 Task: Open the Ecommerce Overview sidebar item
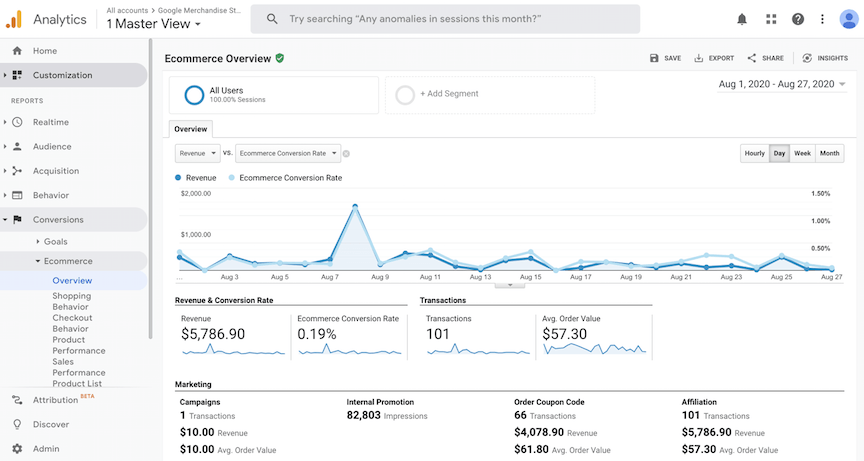(73, 280)
